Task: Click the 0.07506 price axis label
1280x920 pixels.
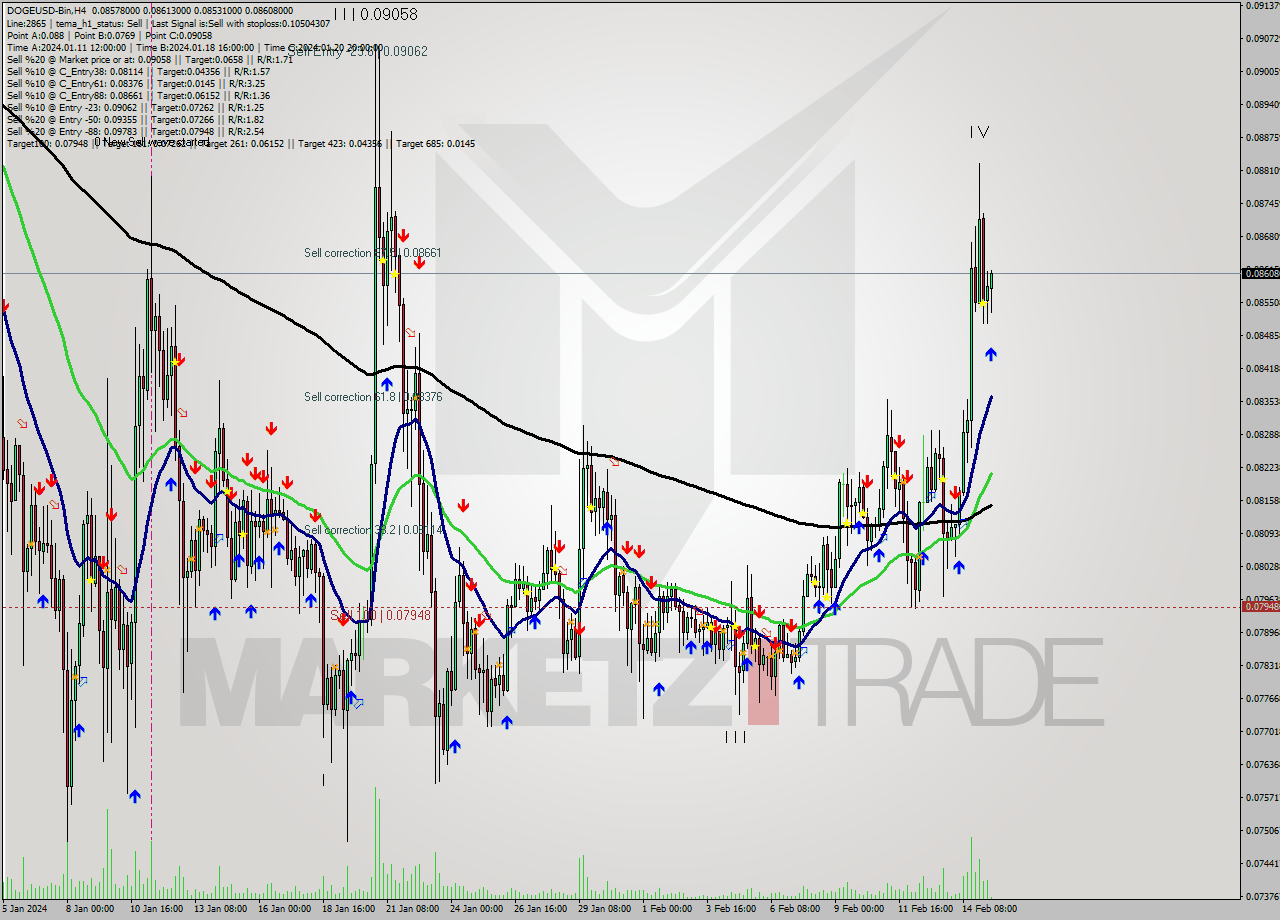Action: 1262,831
